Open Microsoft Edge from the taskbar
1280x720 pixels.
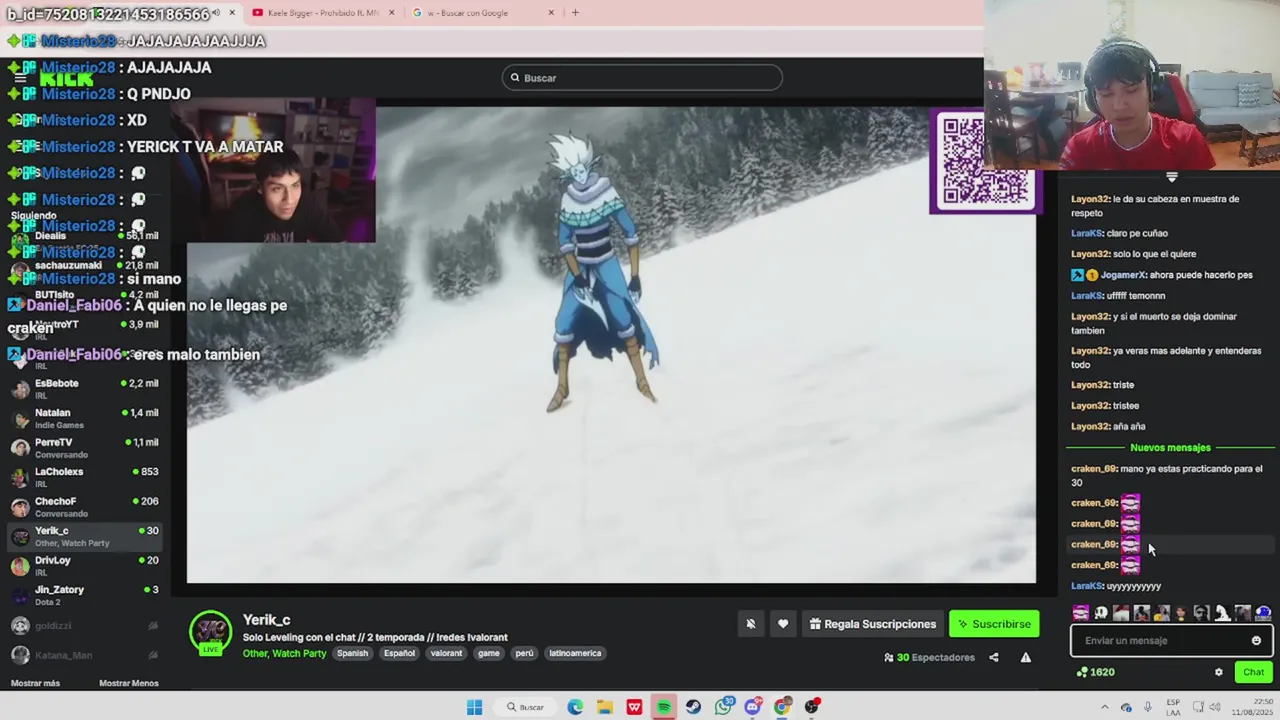[x=575, y=707]
